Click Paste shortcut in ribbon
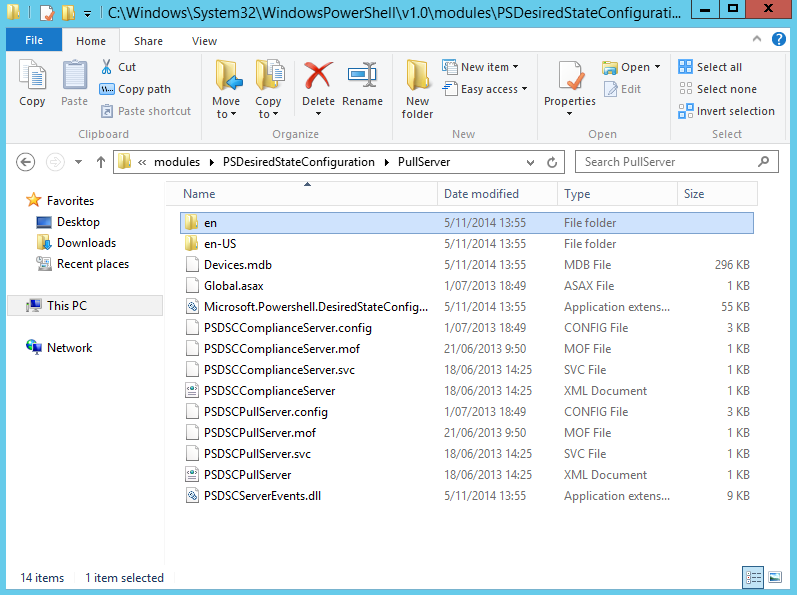The height and width of the screenshot is (595, 797). [x=145, y=111]
